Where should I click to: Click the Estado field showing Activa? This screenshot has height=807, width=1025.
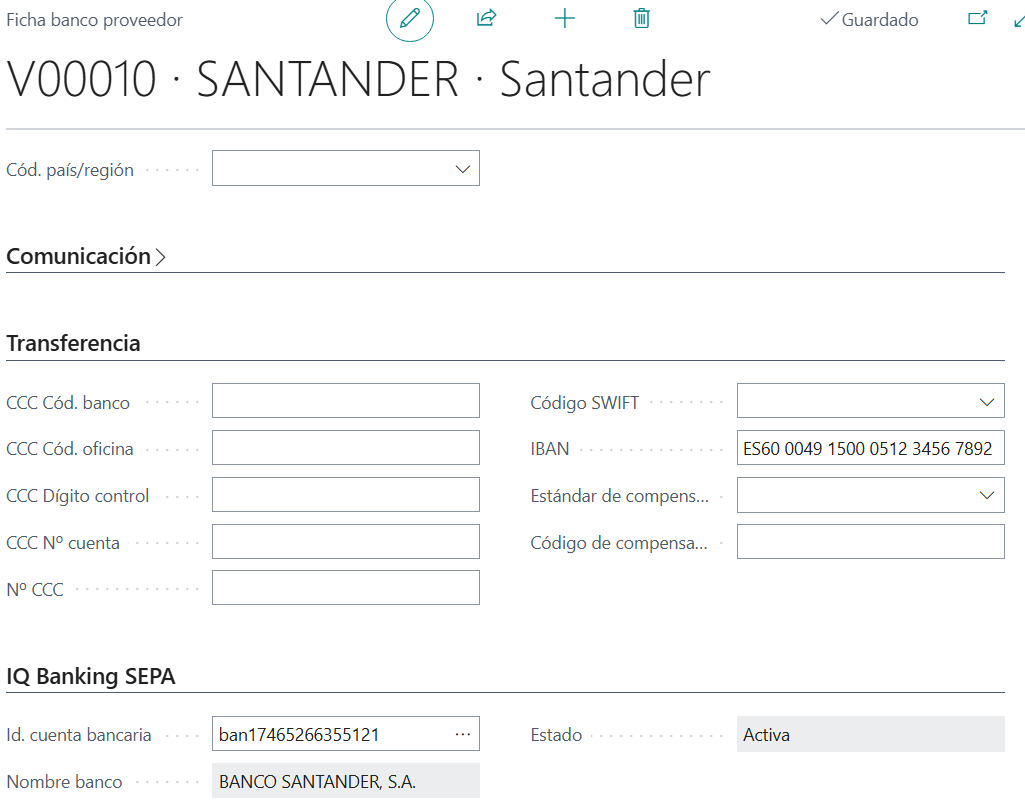870,733
